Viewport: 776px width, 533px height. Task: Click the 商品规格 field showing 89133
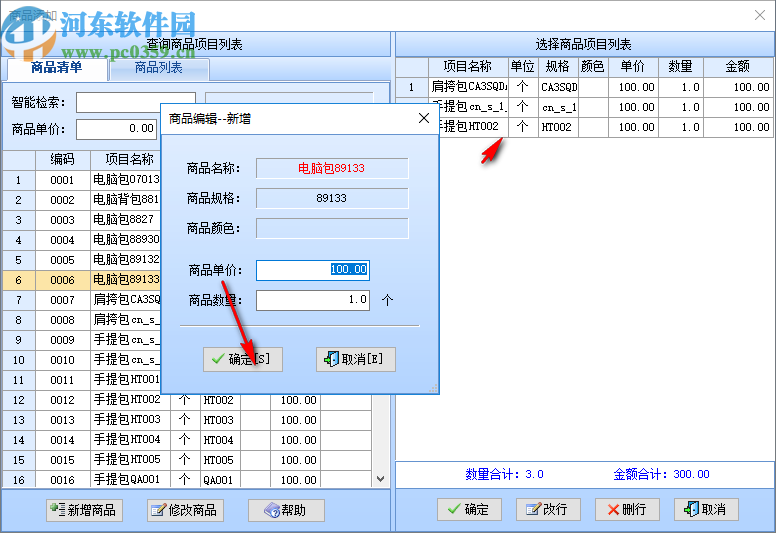click(332, 198)
